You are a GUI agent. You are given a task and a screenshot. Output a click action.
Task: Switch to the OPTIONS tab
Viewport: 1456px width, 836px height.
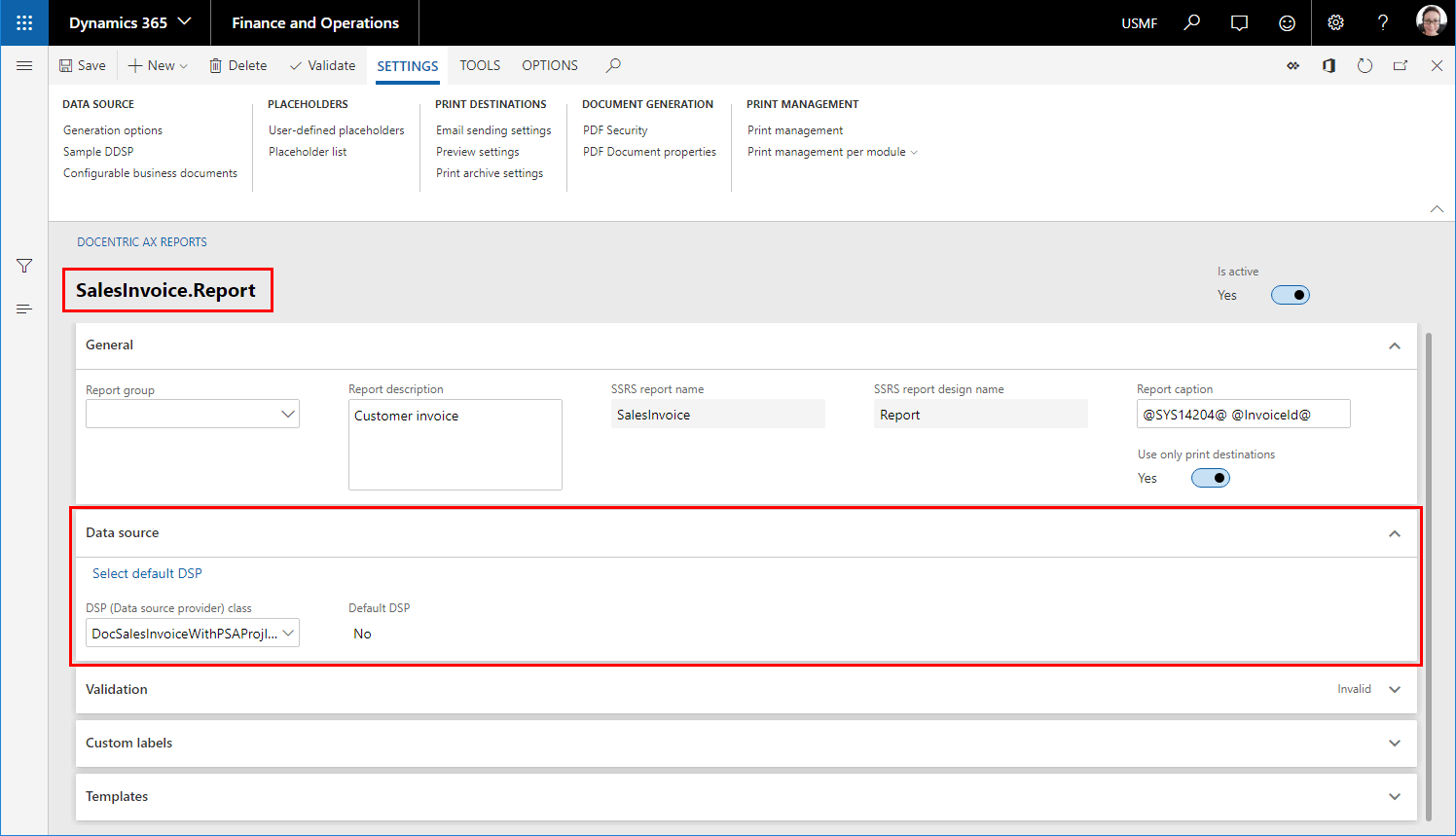[550, 65]
